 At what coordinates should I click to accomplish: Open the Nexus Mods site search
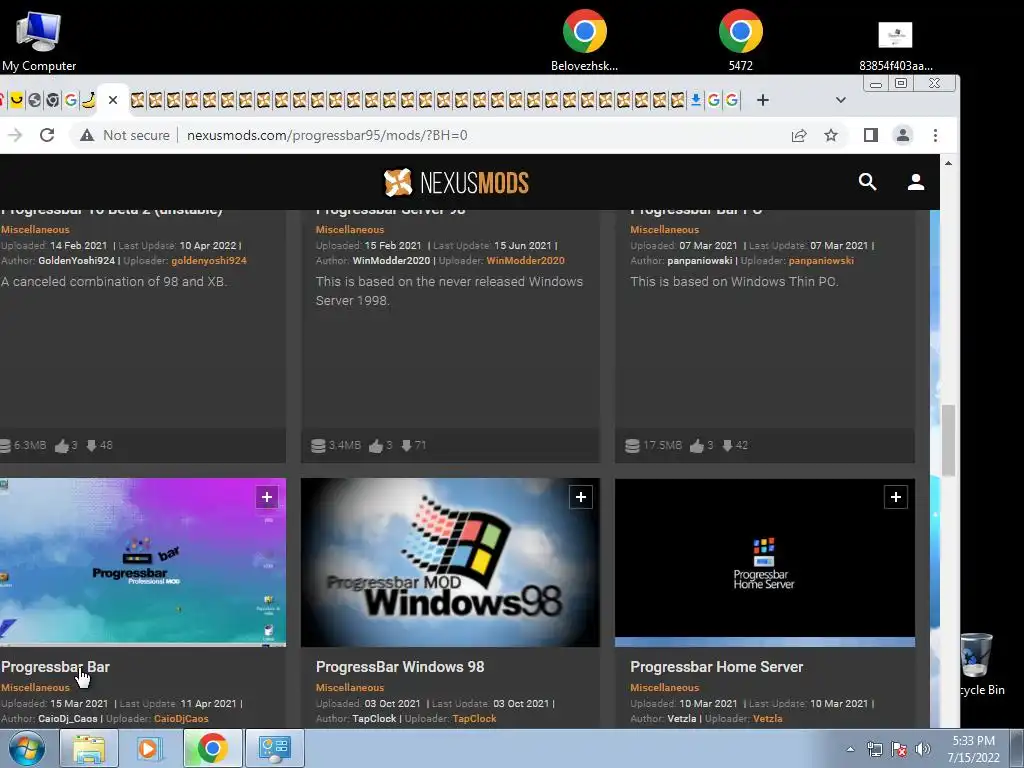[x=867, y=182]
